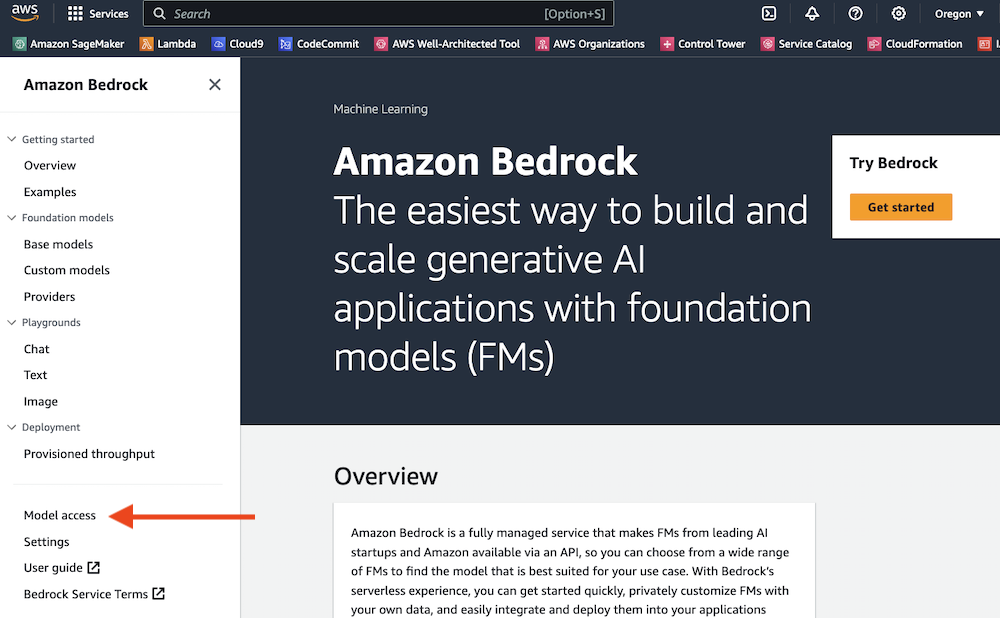
Task: Open the CloudShell terminal icon
Action: tap(769, 13)
